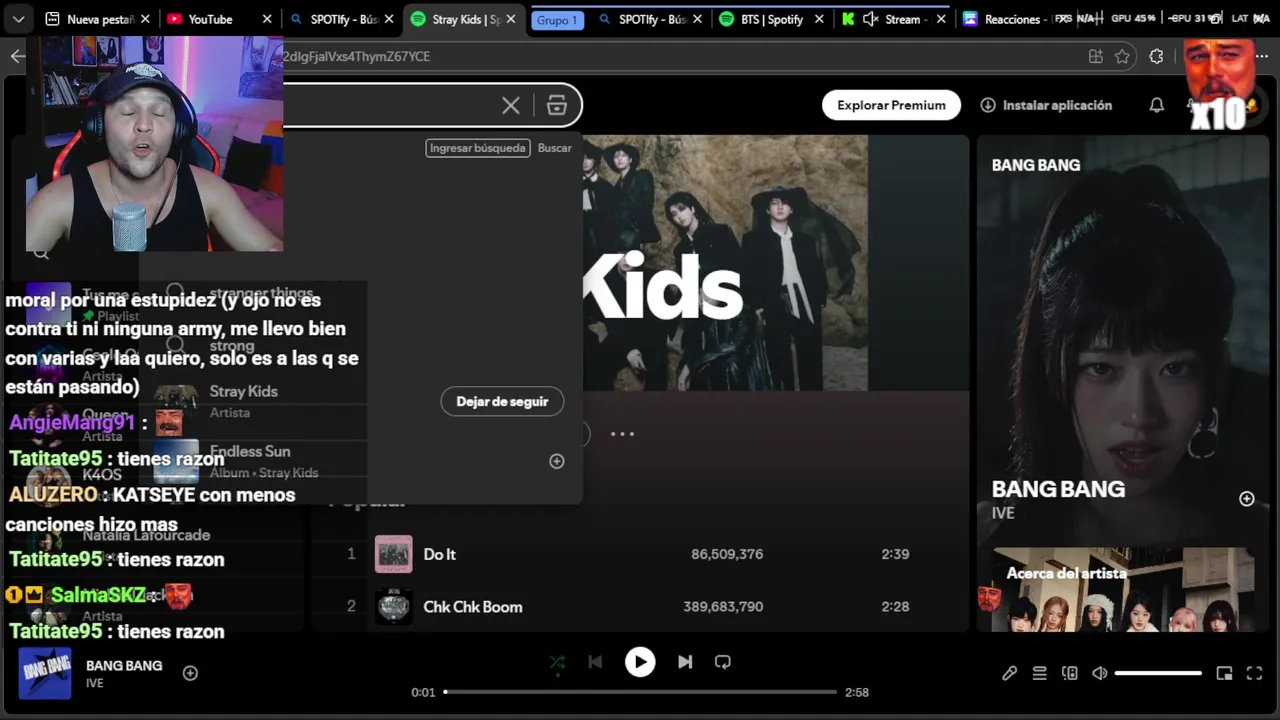Click the play count 86,509,376

(x=727, y=554)
